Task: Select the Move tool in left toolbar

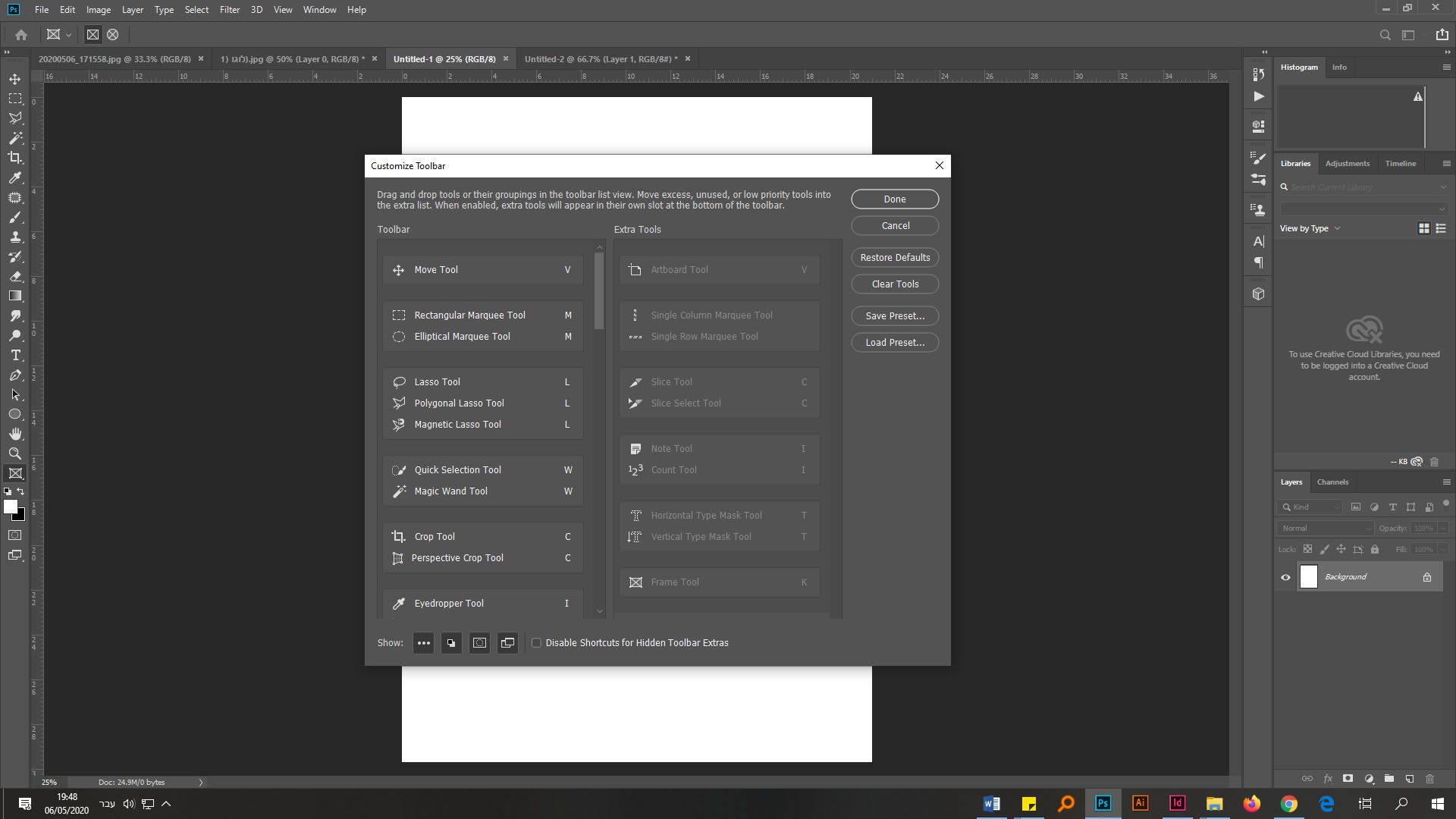Action: click(x=14, y=79)
